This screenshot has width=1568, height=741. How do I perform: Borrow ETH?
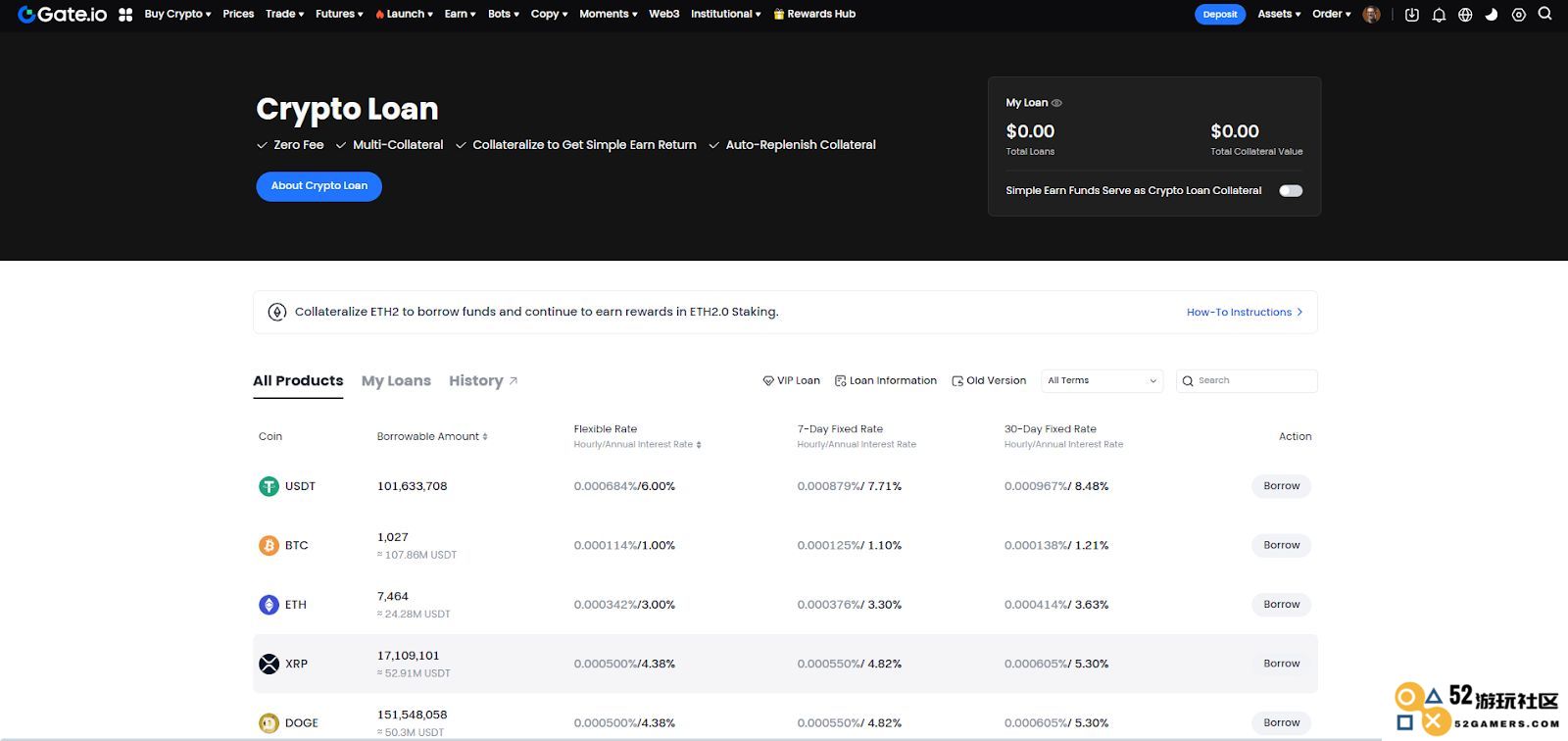click(x=1281, y=605)
